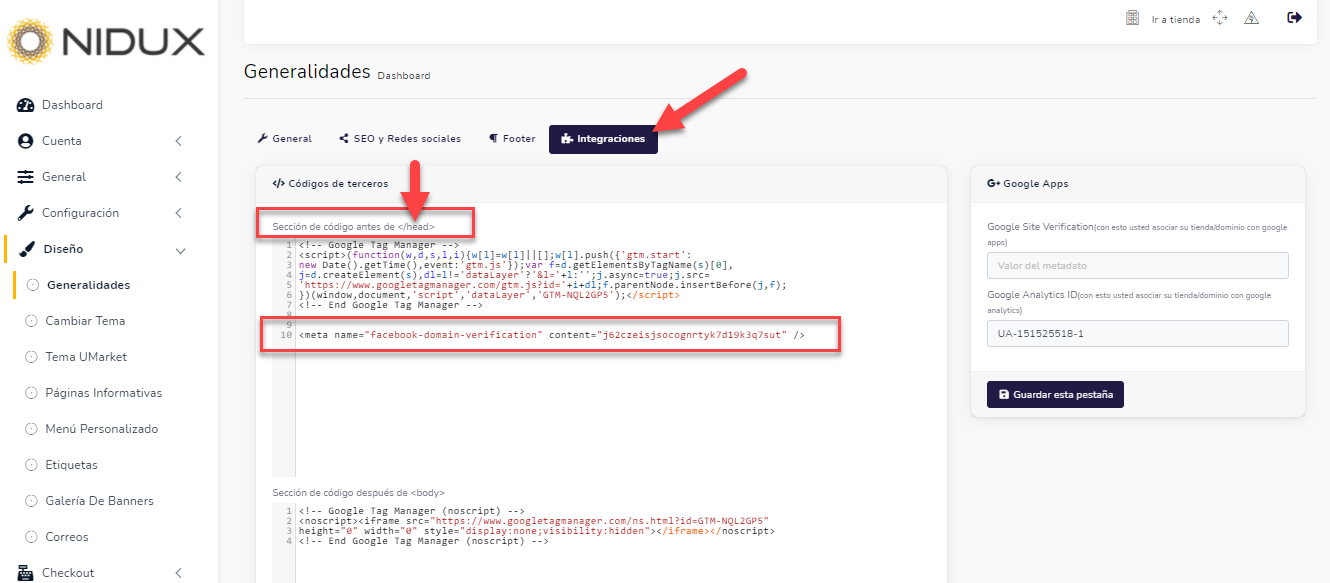Expand the General sidebar chevron
This screenshot has width=1330, height=583.
(178, 177)
